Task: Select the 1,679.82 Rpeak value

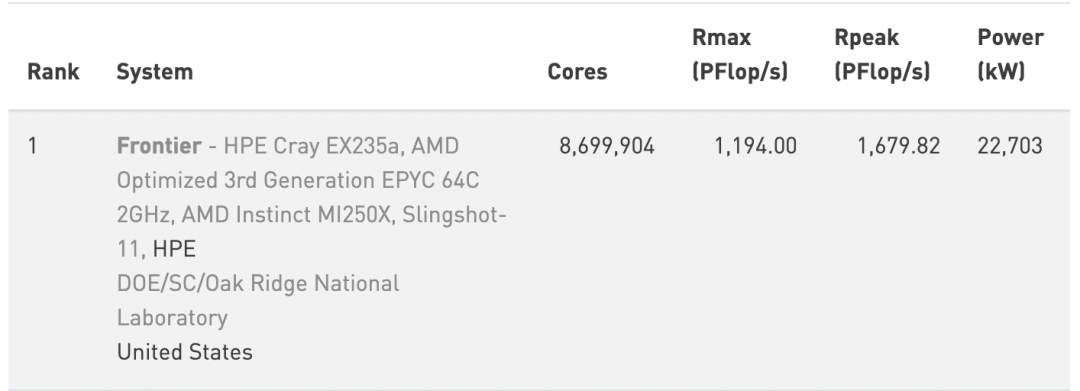Action: (898, 146)
